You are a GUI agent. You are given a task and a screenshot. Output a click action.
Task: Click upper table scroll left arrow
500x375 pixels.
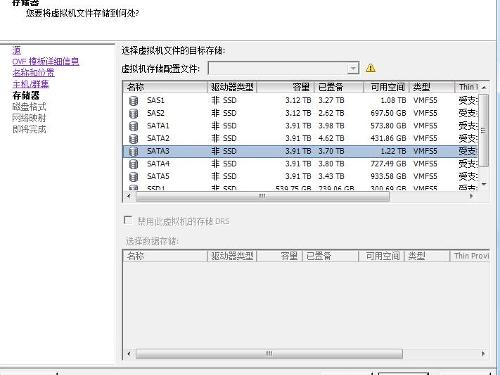pos(129,196)
